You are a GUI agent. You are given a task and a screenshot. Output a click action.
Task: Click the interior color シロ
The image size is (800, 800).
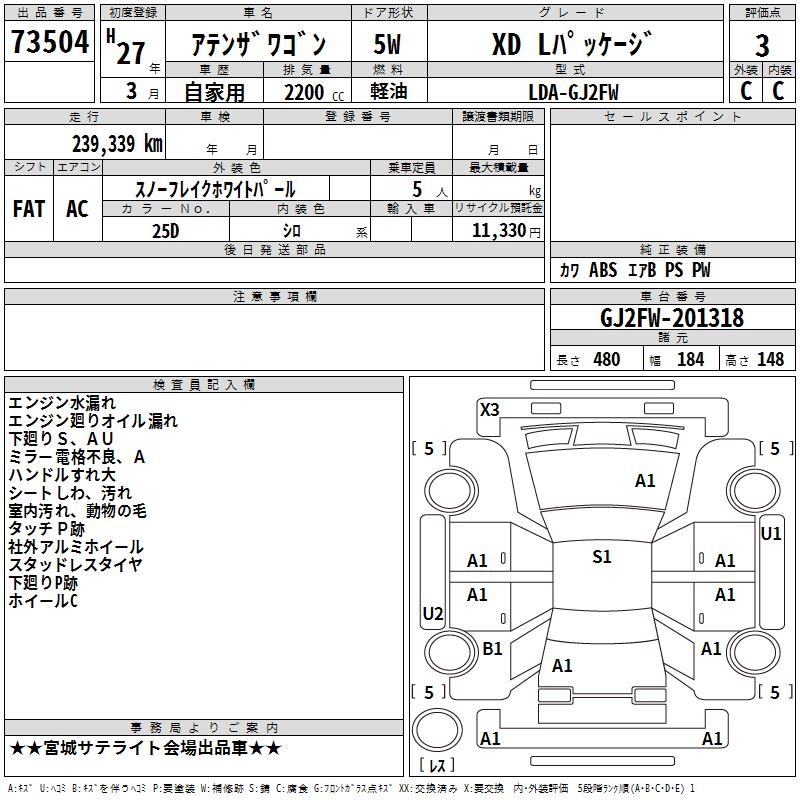pyautogui.click(x=292, y=231)
